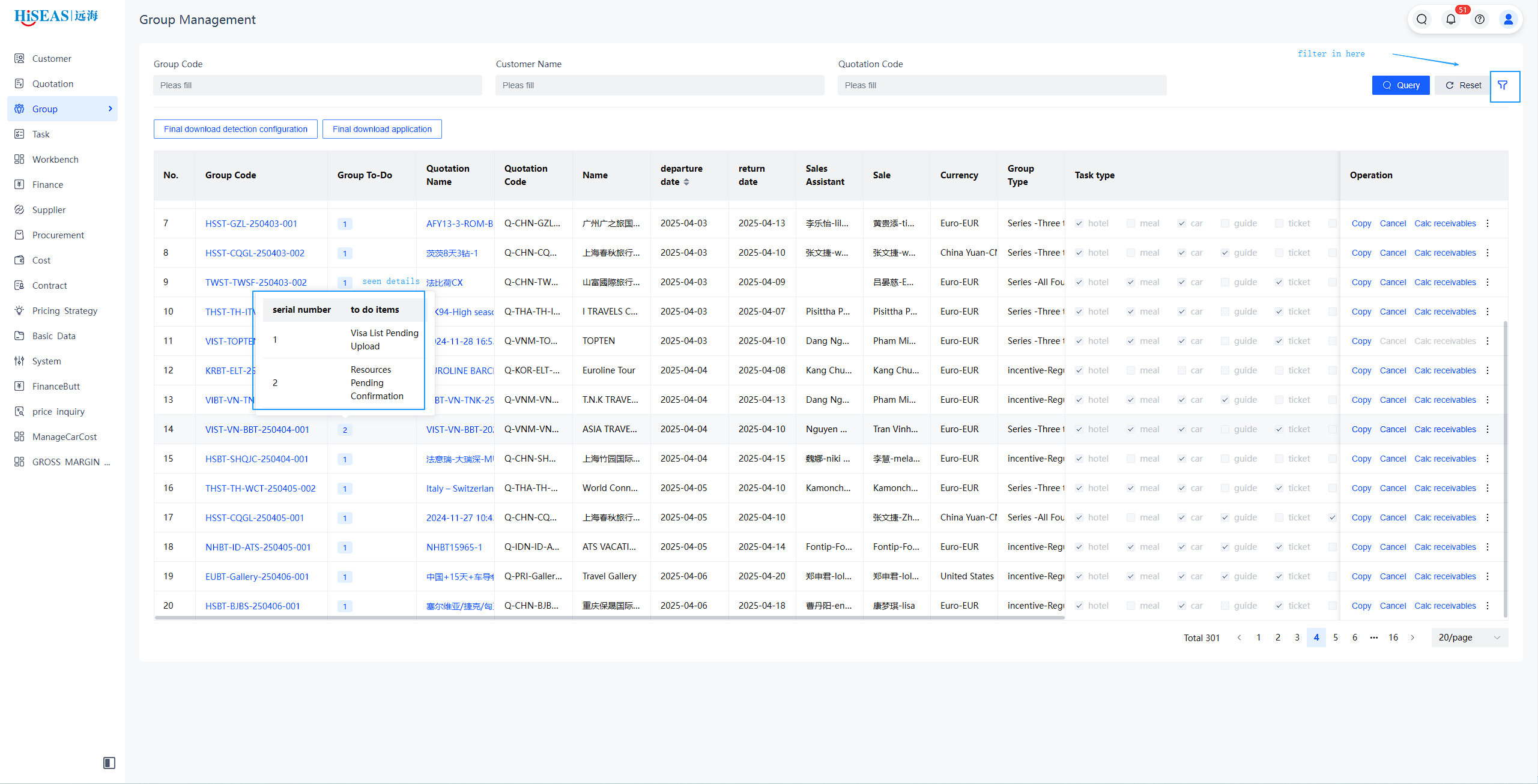This screenshot has width=1538, height=784.
Task: Click the Finance sidebar icon
Action: click(x=19, y=184)
